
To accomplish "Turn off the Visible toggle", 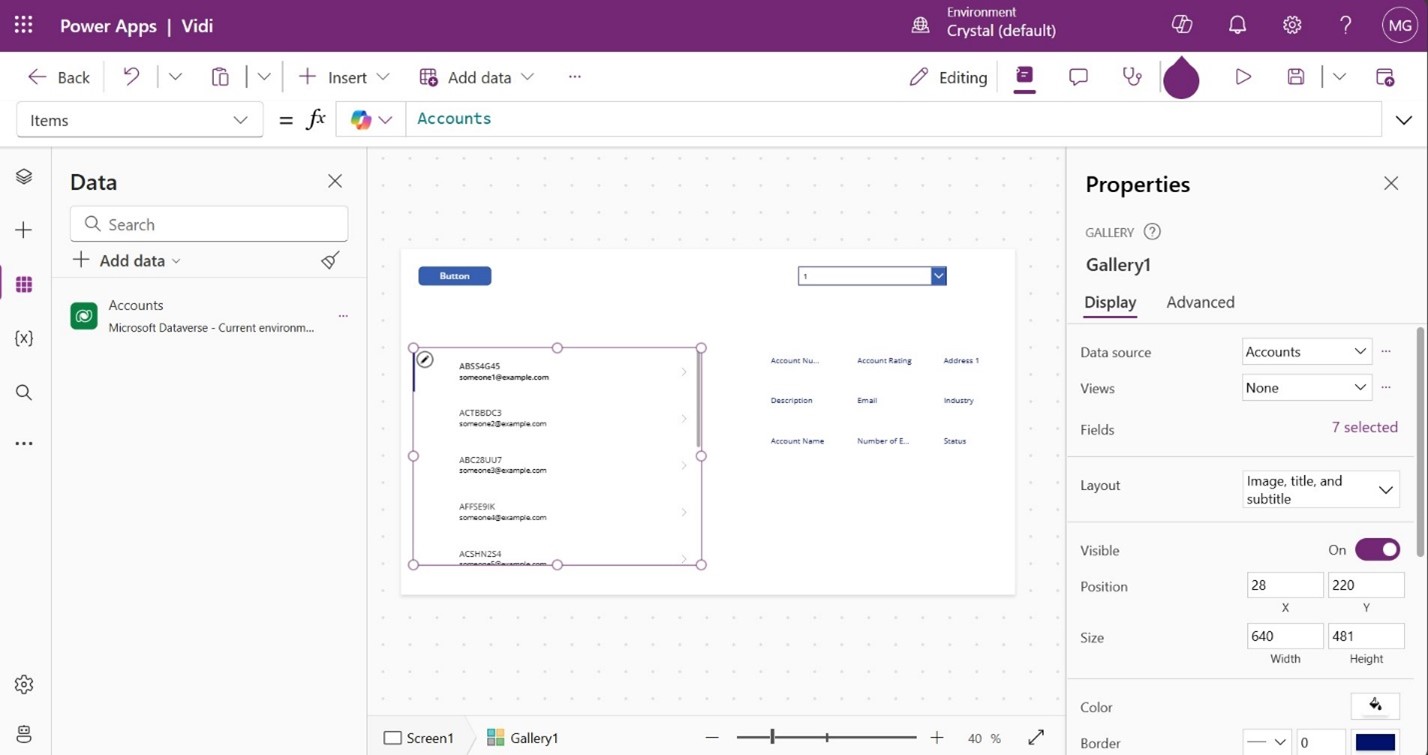I will [x=1377, y=550].
